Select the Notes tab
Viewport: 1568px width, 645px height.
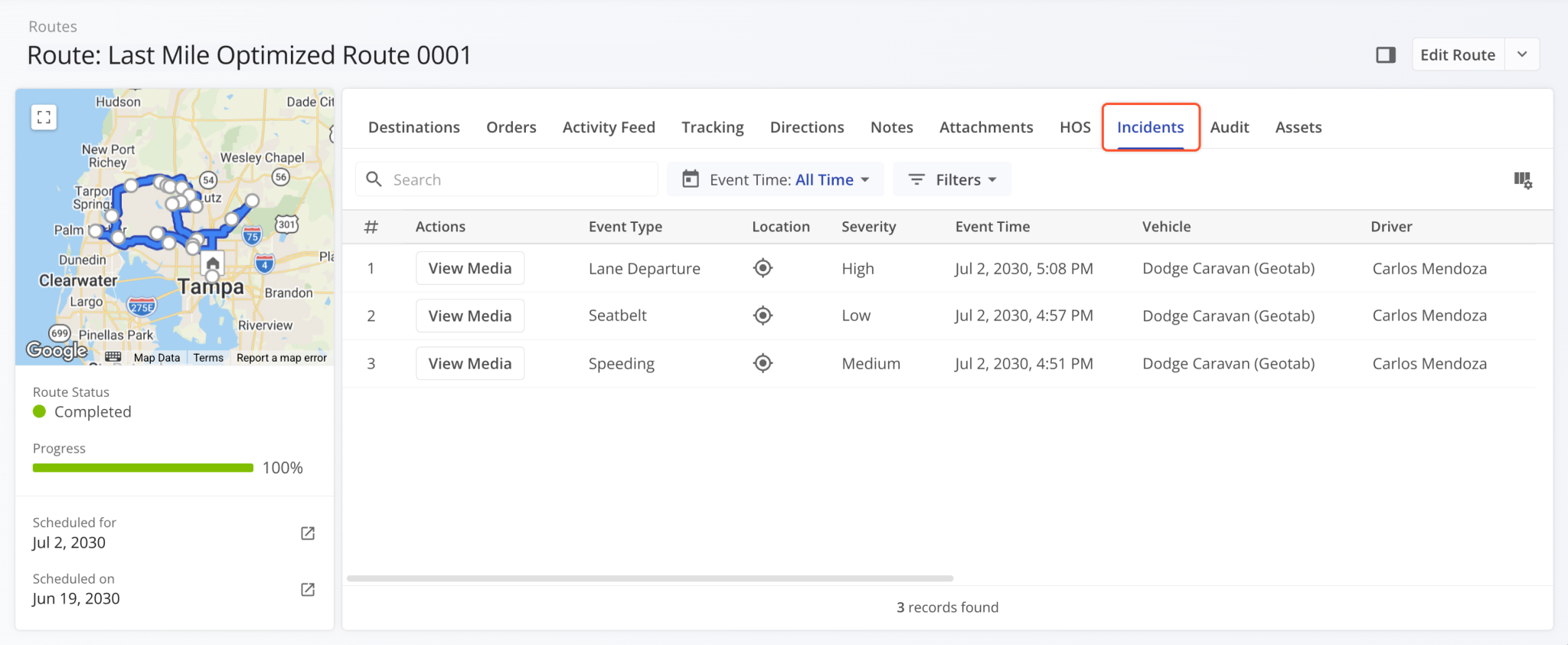(x=892, y=127)
